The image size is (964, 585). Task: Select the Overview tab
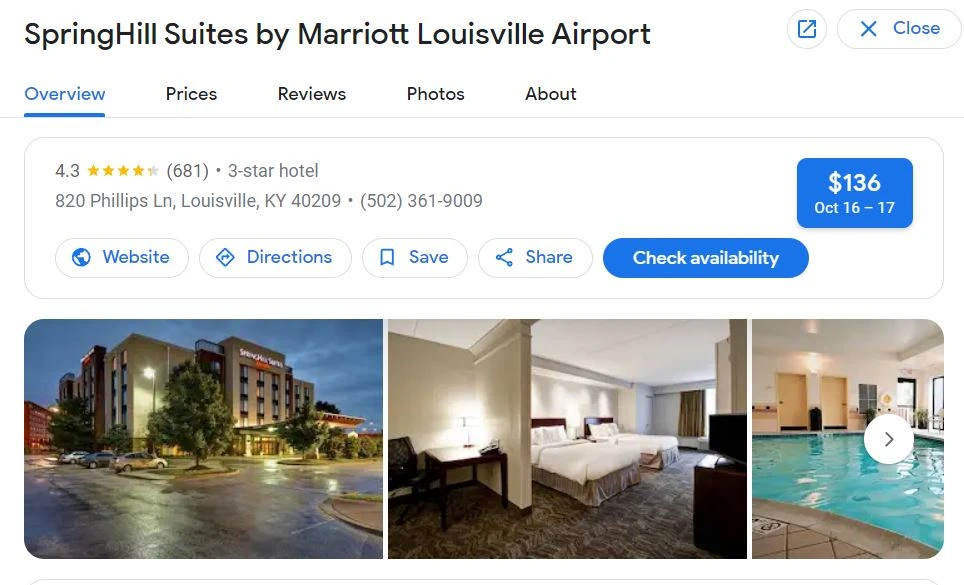(65, 94)
